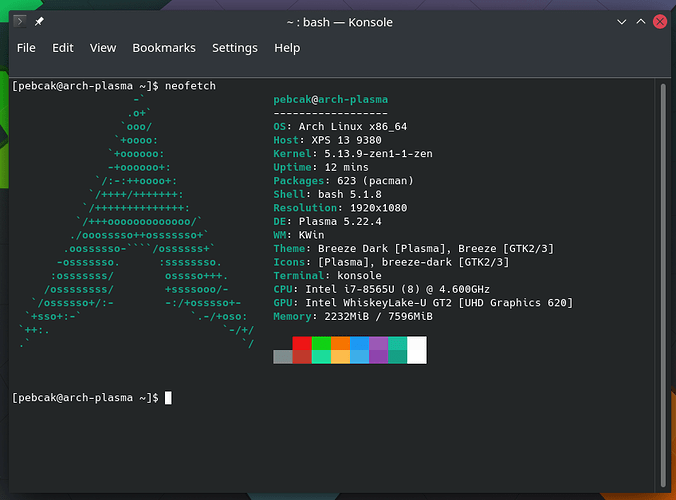Click the typed 'neofetch' command text

(x=190, y=86)
